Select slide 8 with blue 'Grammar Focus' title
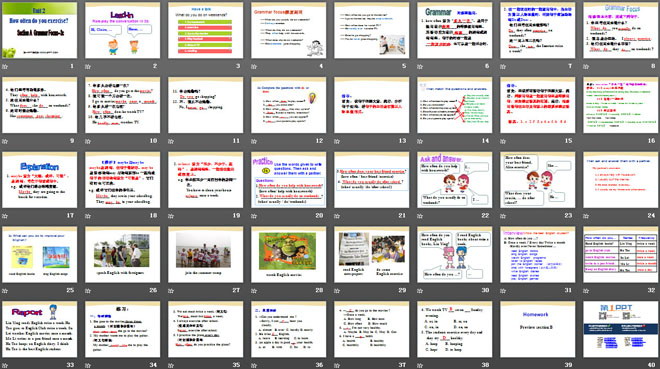 (x=621, y=30)
